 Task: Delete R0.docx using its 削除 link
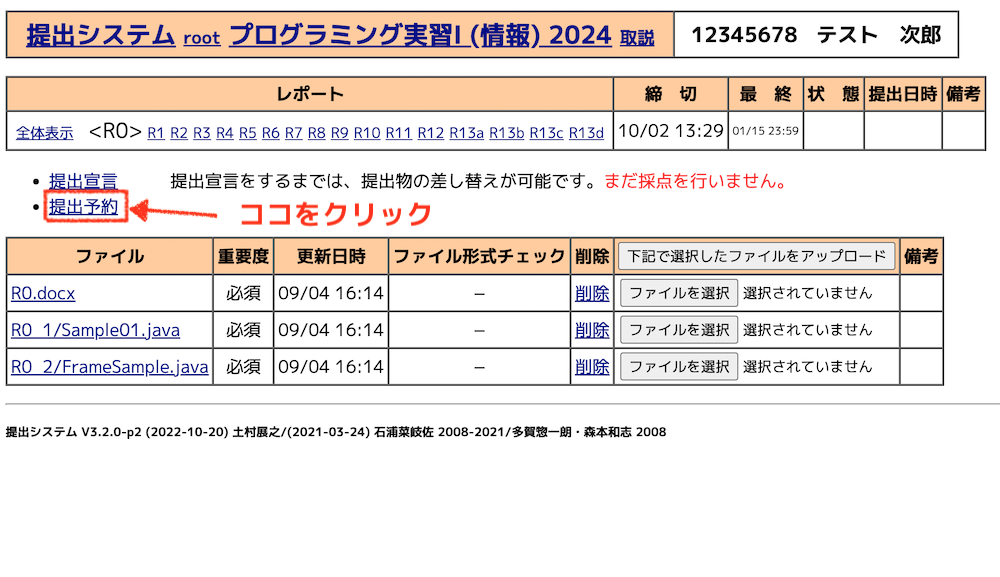592,293
